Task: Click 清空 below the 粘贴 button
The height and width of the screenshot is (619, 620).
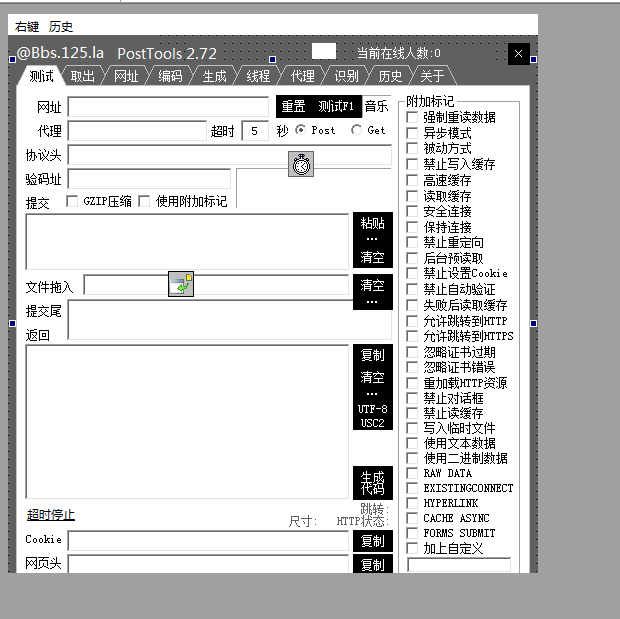Action: (x=372, y=257)
